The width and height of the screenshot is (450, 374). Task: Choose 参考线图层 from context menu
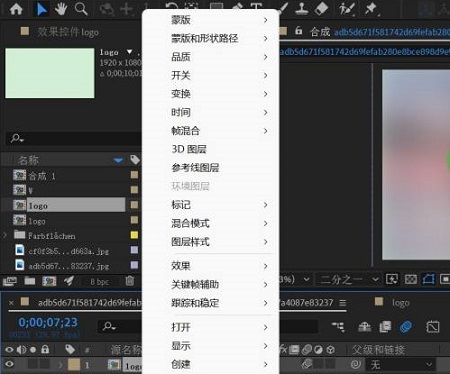point(211,168)
